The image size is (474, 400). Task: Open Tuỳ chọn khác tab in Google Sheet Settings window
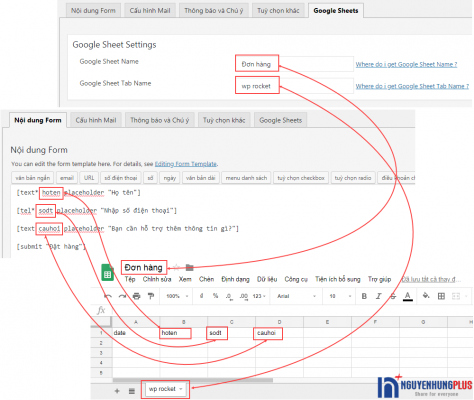pyautogui.click(x=278, y=11)
